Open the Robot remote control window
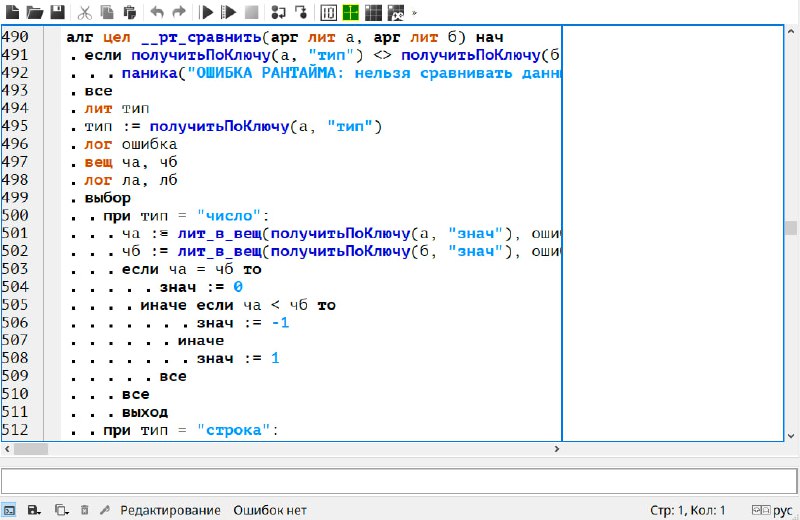800x520 pixels. coord(395,12)
